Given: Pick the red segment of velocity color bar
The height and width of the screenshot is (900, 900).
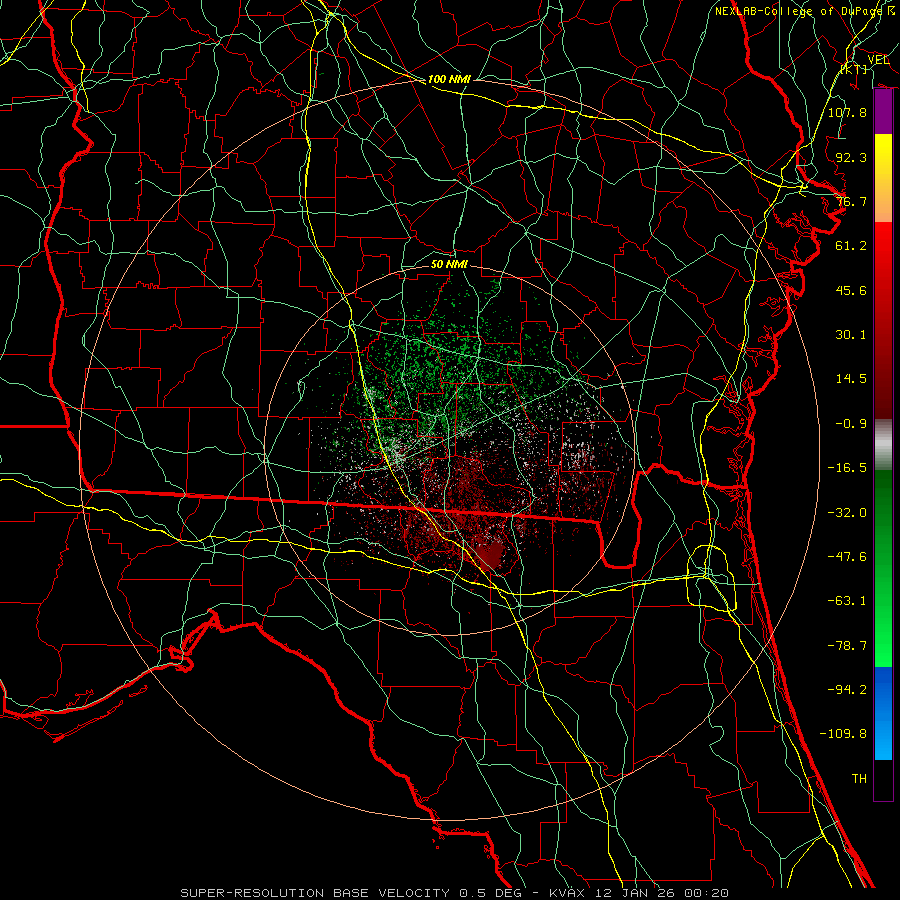Looking at the screenshot, I should pyautogui.click(x=883, y=320).
